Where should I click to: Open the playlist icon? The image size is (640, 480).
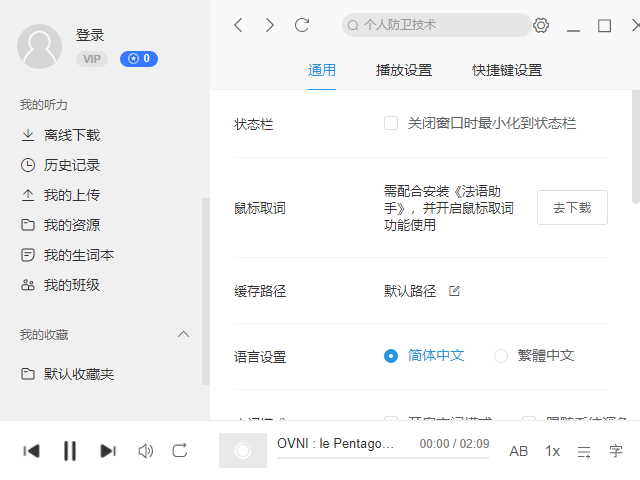[584, 452]
